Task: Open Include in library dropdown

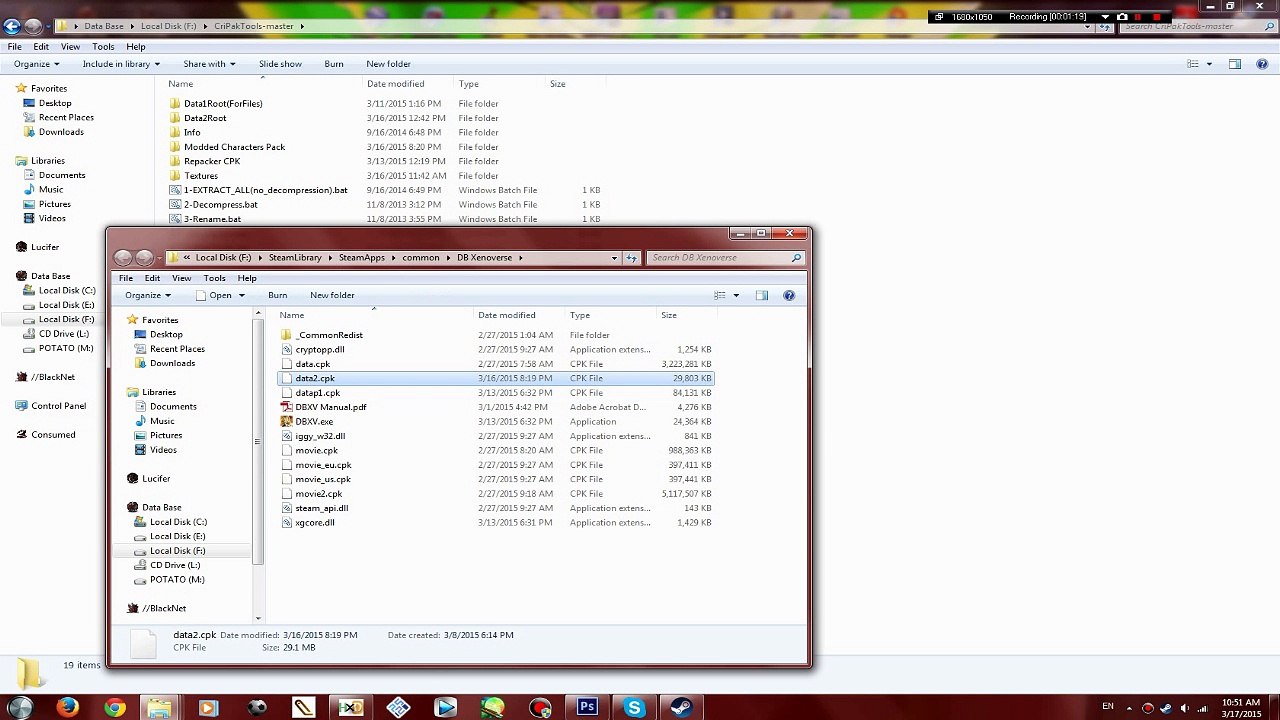Action: coord(121,64)
